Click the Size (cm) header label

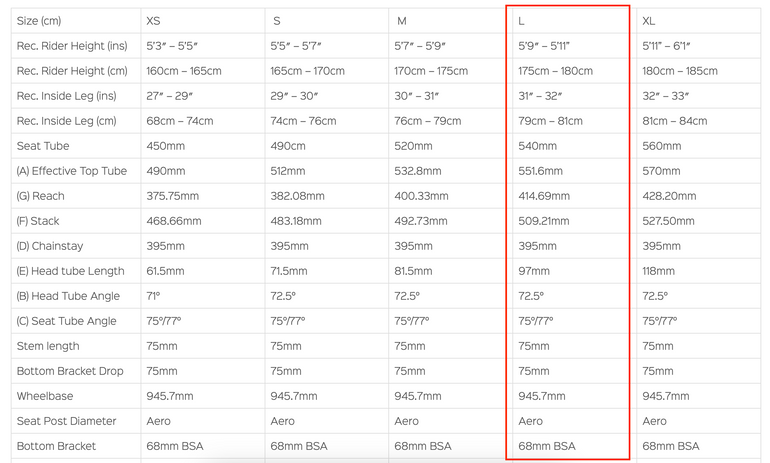point(39,21)
